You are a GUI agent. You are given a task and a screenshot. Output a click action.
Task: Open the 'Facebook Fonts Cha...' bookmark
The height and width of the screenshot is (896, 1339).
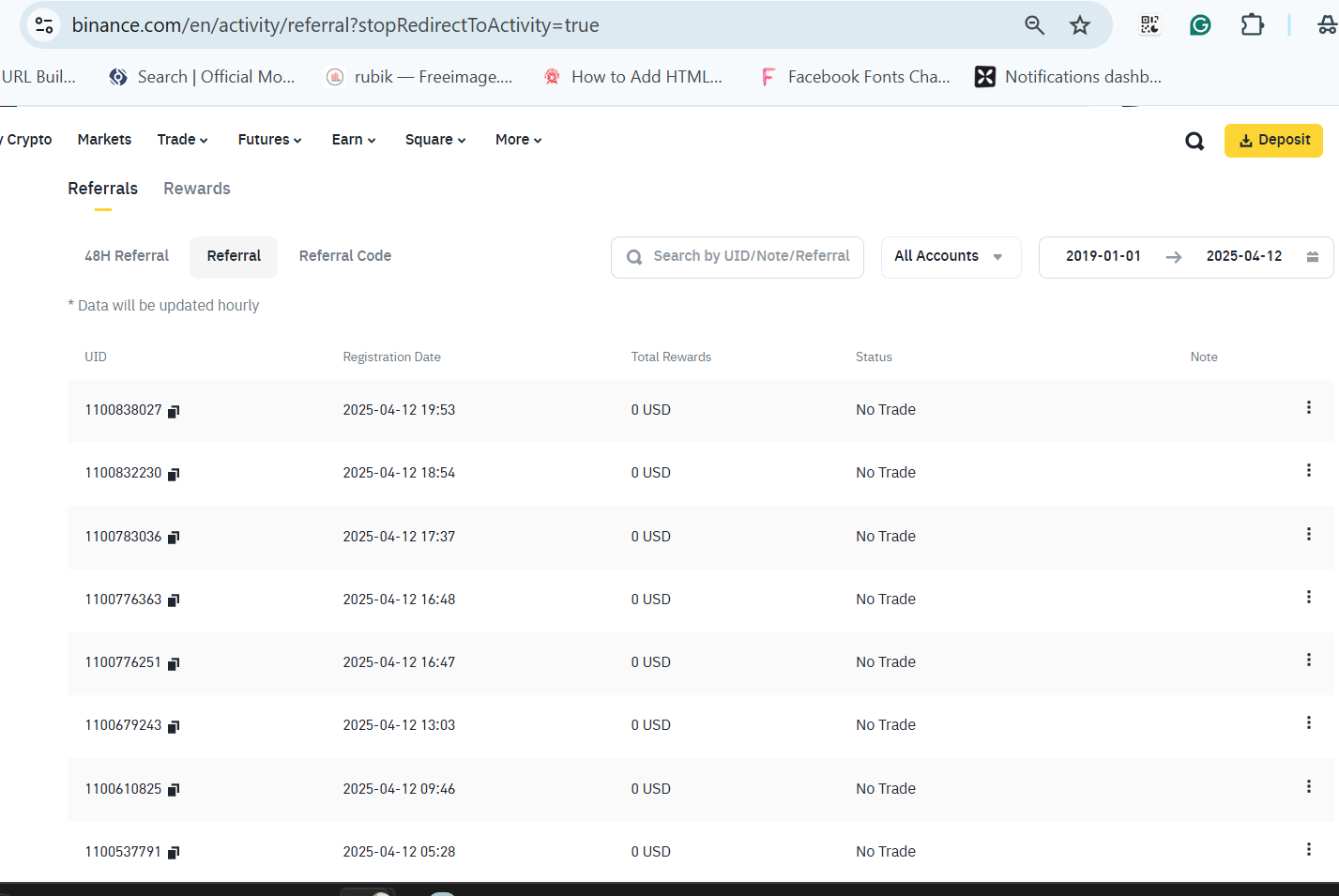point(855,77)
